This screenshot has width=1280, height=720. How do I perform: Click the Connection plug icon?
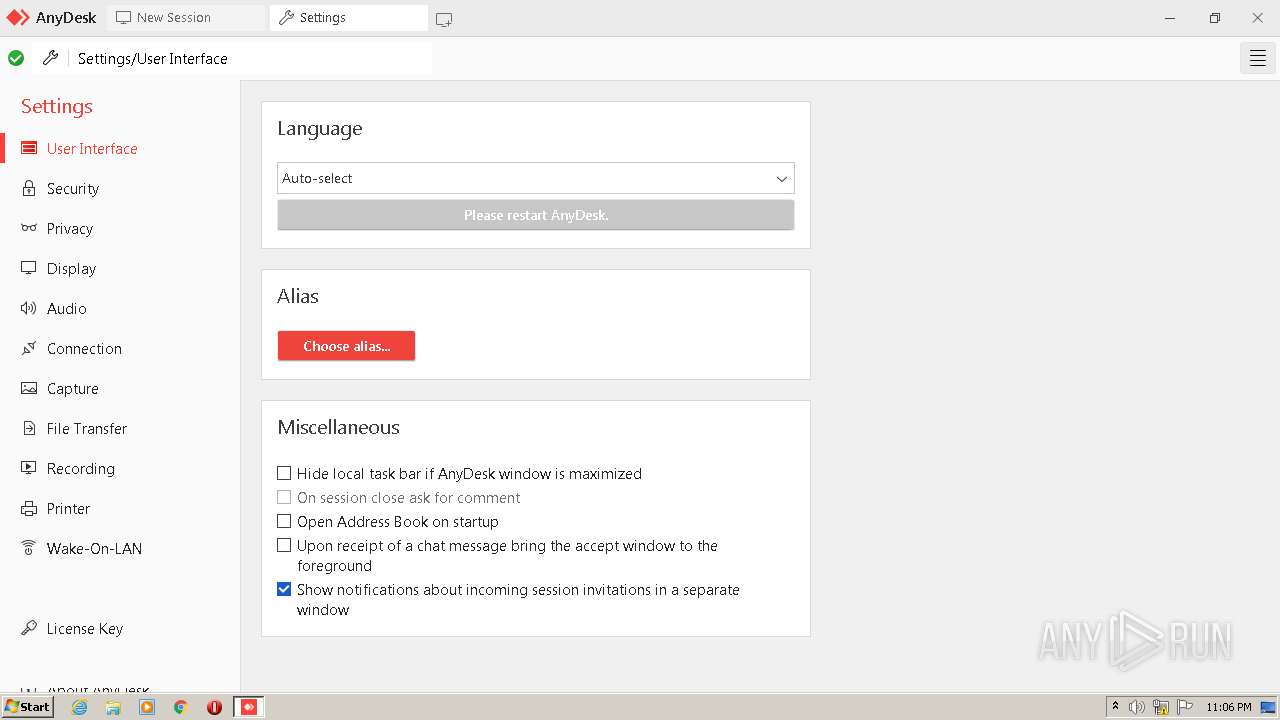coord(29,348)
